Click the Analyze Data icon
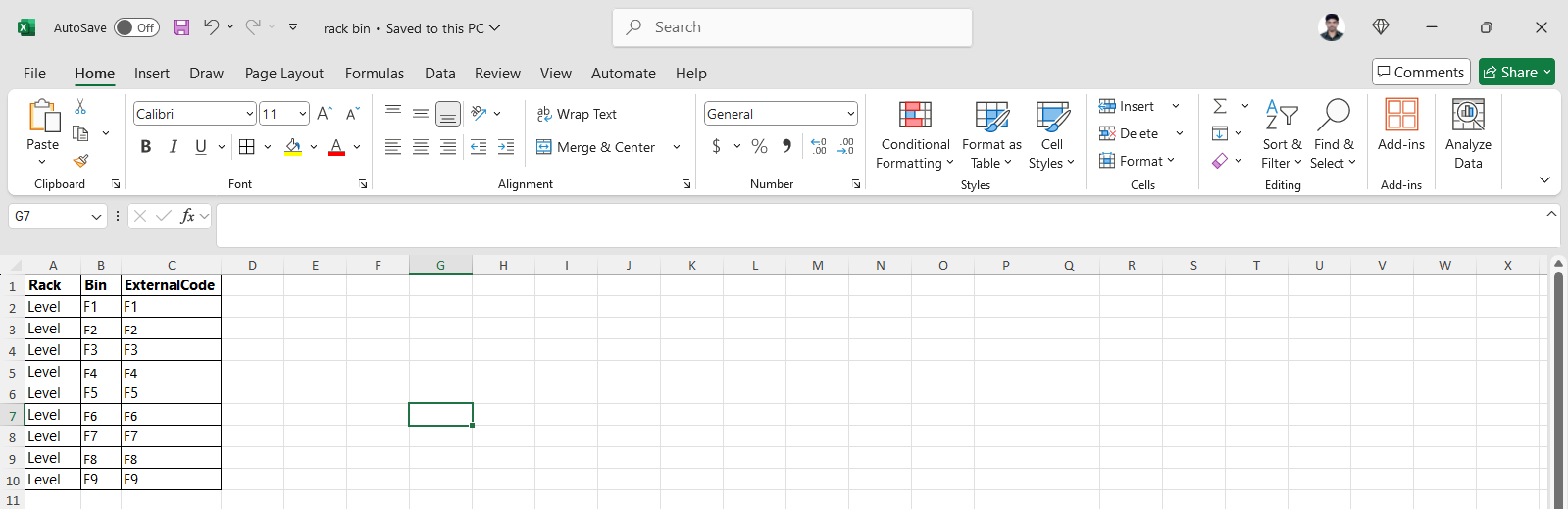Image resolution: width=1568 pixels, height=509 pixels. coord(1467,116)
